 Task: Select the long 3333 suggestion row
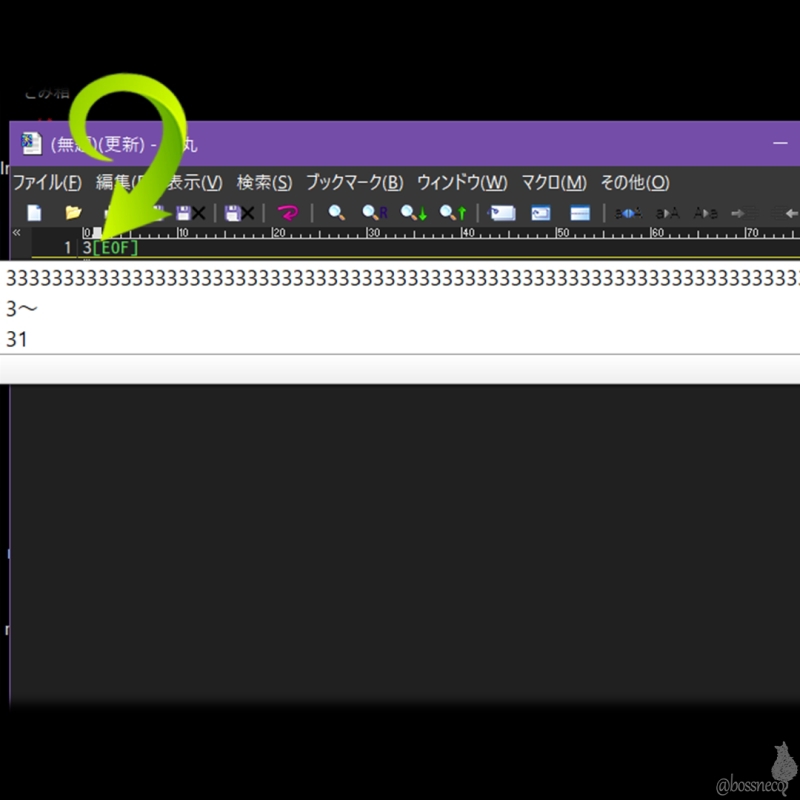(x=400, y=279)
